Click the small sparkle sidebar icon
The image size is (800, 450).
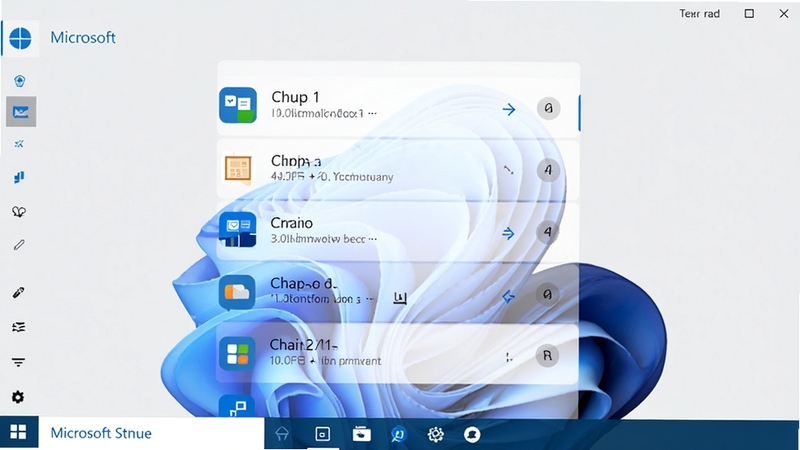(19, 144)
